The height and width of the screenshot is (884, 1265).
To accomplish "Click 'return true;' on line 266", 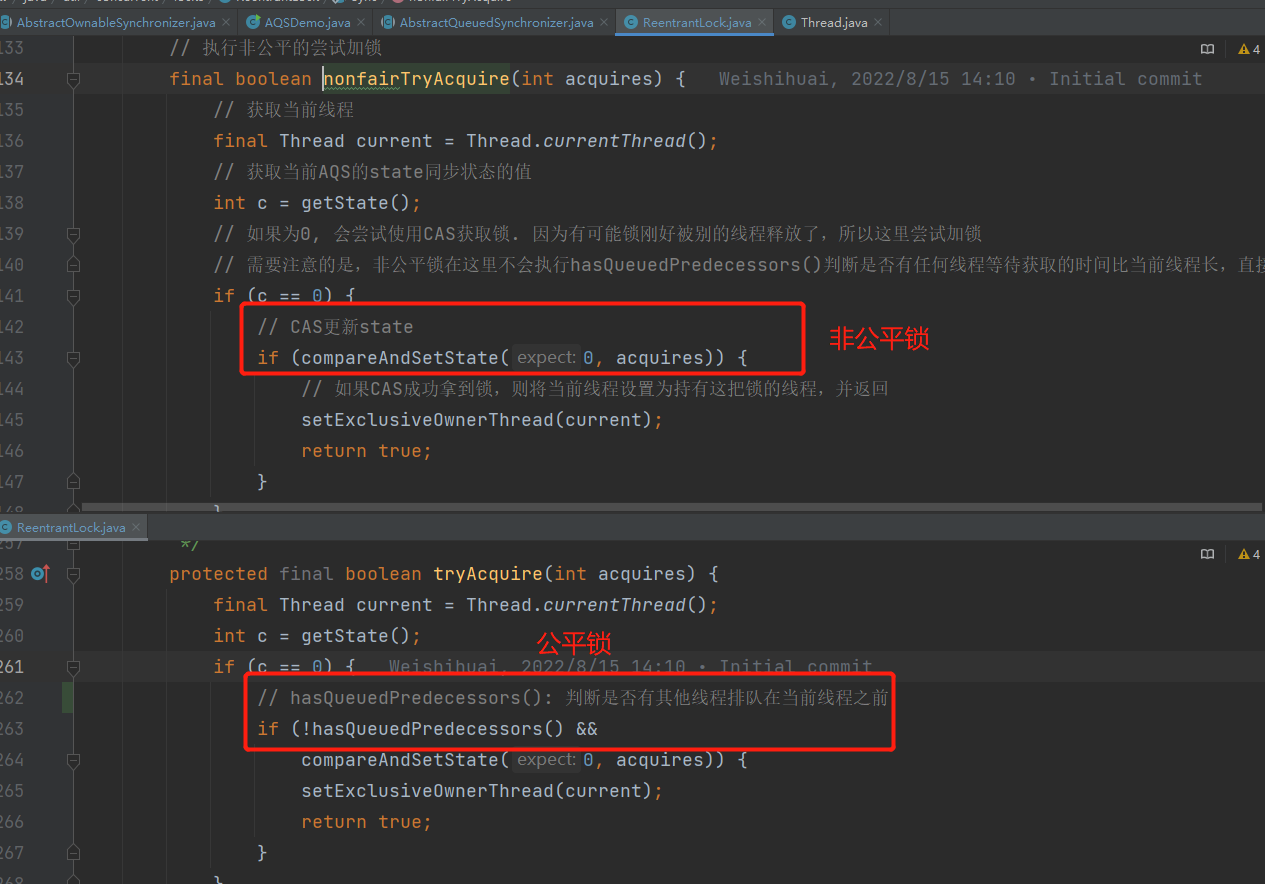I will coord(366,822).
